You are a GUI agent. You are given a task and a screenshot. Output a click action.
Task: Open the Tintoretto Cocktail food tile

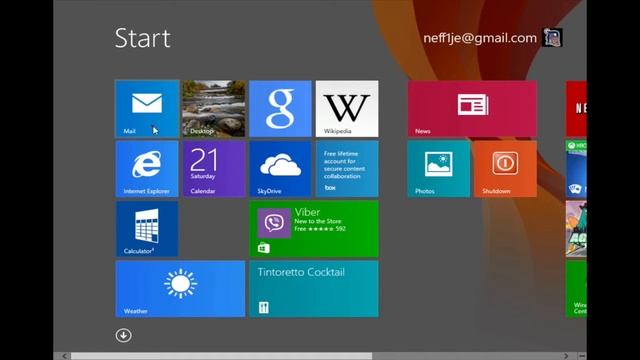[x=314, y=289]
